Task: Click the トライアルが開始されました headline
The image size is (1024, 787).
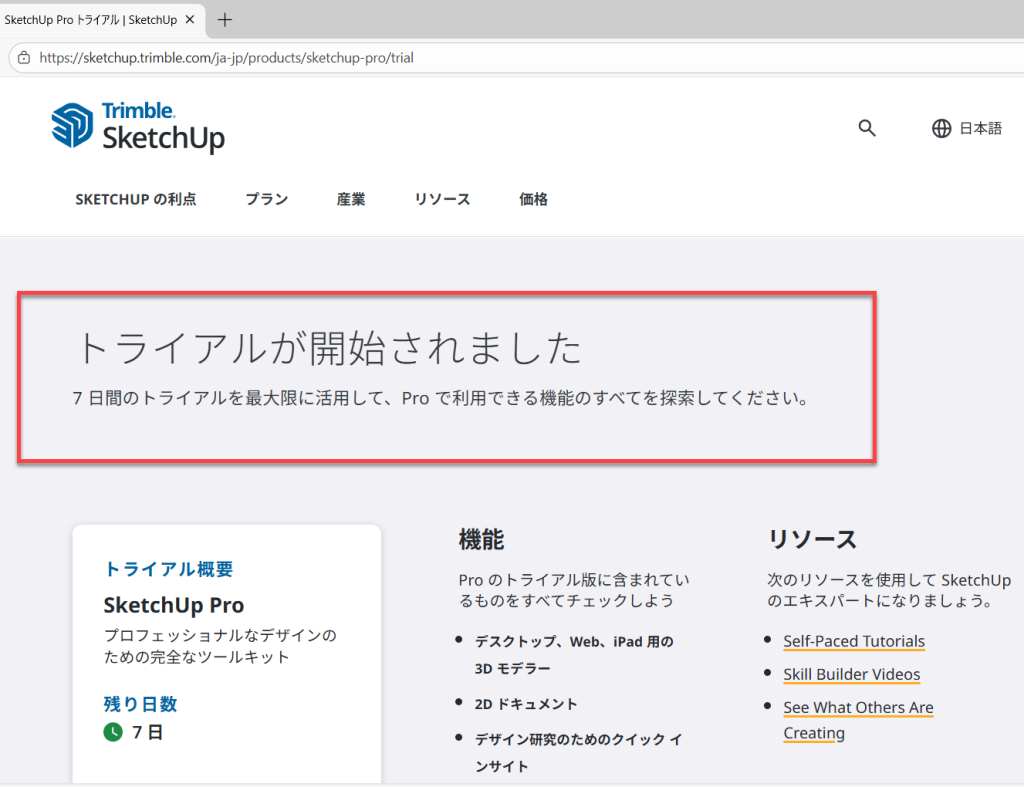Action: coord(329,348)
